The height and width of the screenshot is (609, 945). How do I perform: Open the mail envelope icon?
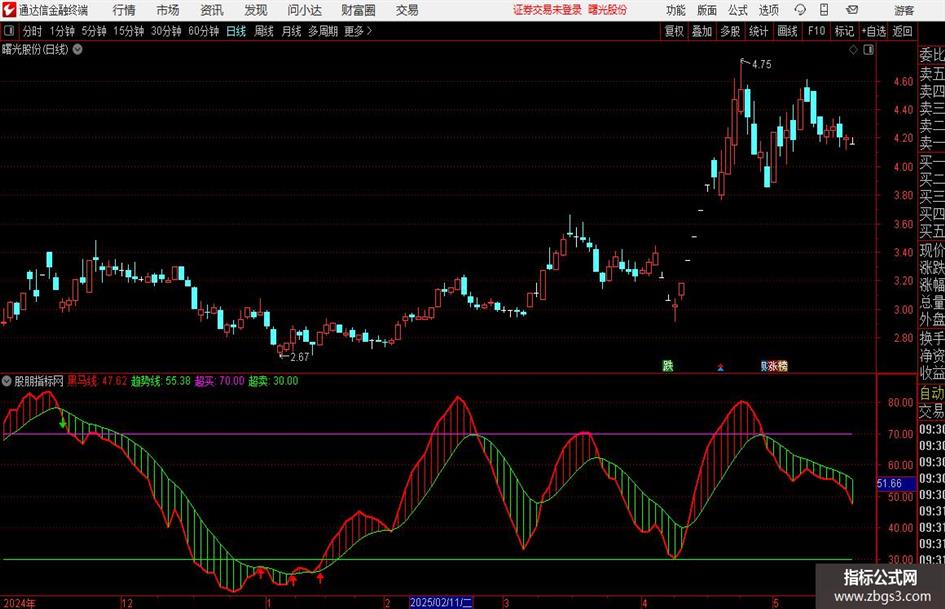point(852,10)
